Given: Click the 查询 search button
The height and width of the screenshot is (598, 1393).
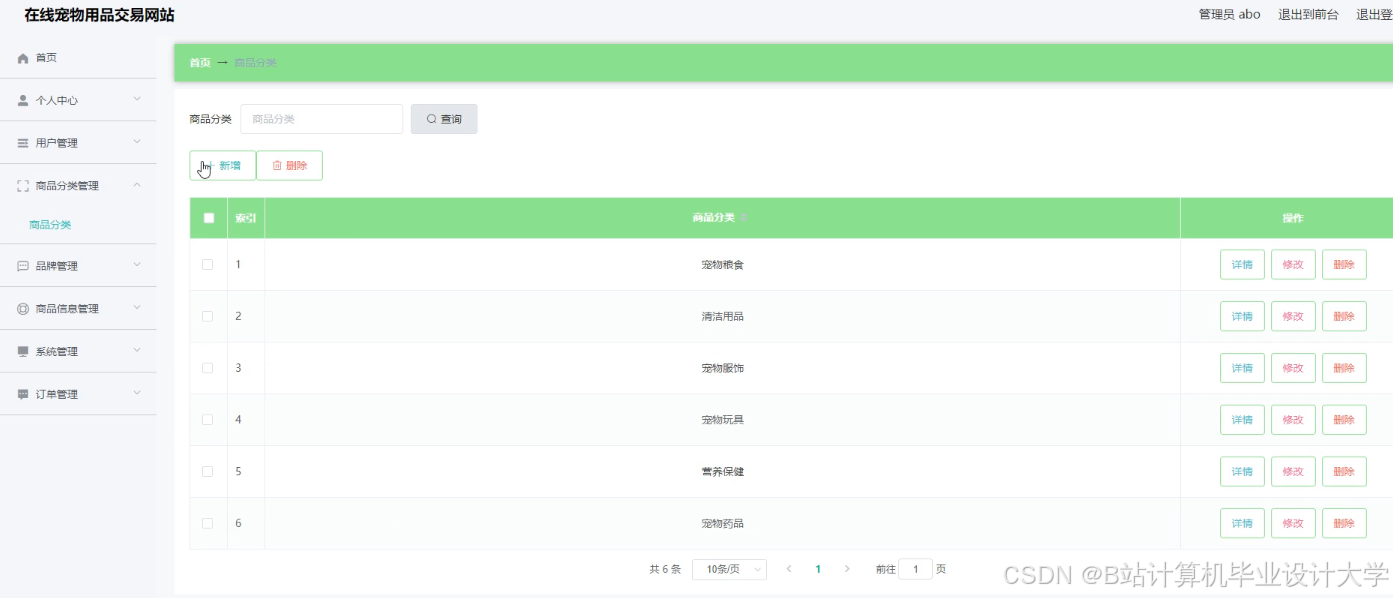Looking at the screenshot, I should point(444,119).
